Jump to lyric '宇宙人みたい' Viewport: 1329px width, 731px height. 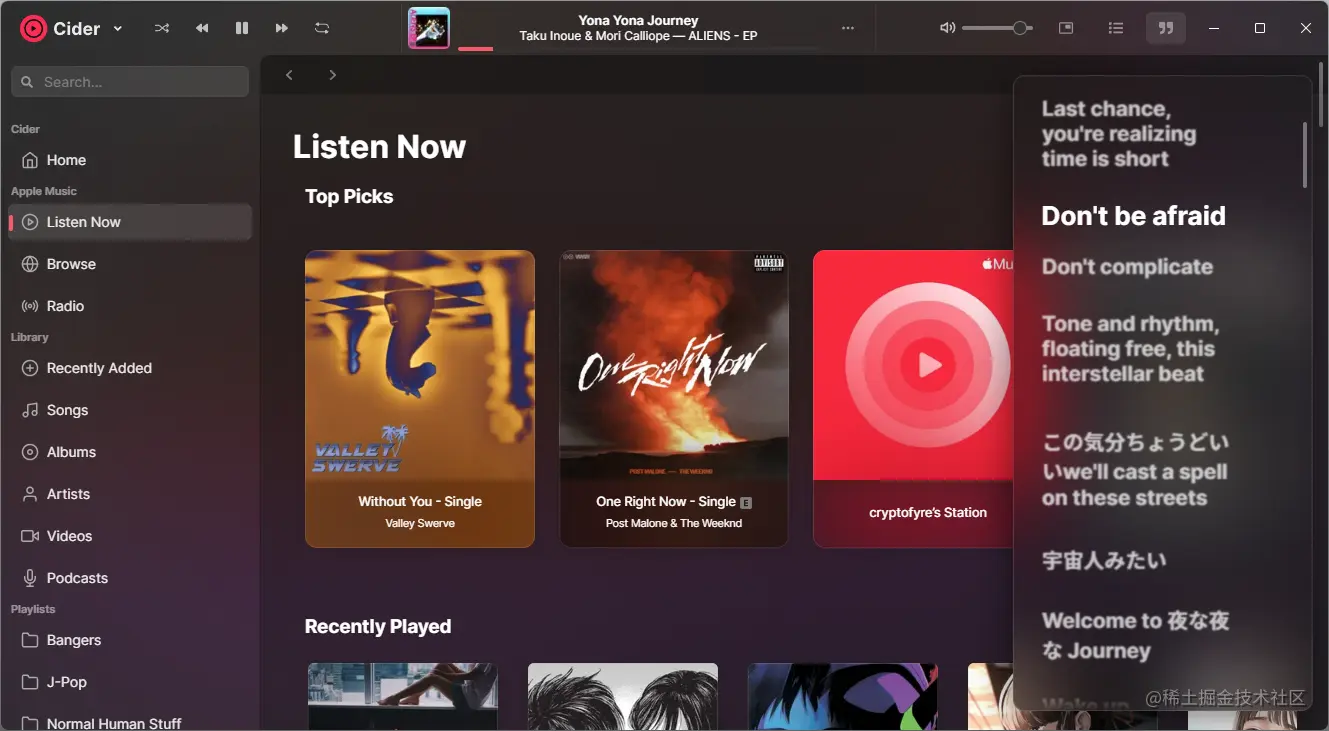point(1104,560)
